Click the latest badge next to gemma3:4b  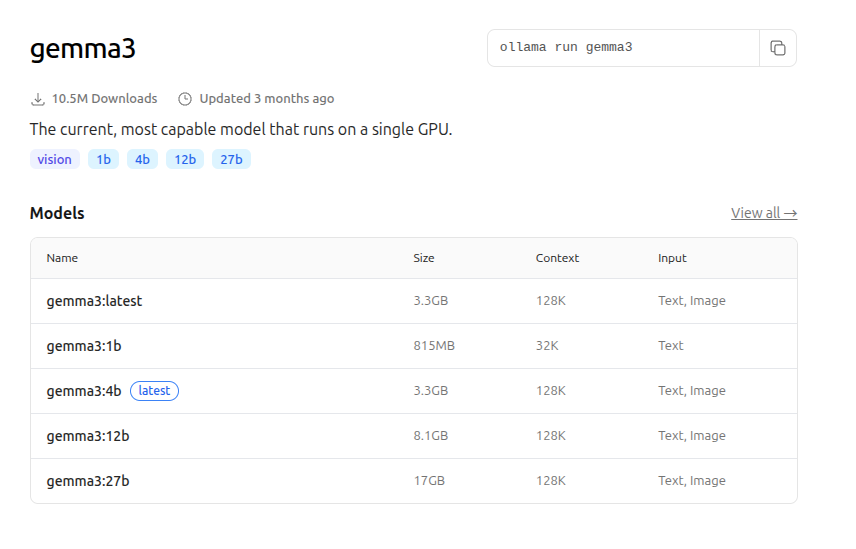(155, 391)
